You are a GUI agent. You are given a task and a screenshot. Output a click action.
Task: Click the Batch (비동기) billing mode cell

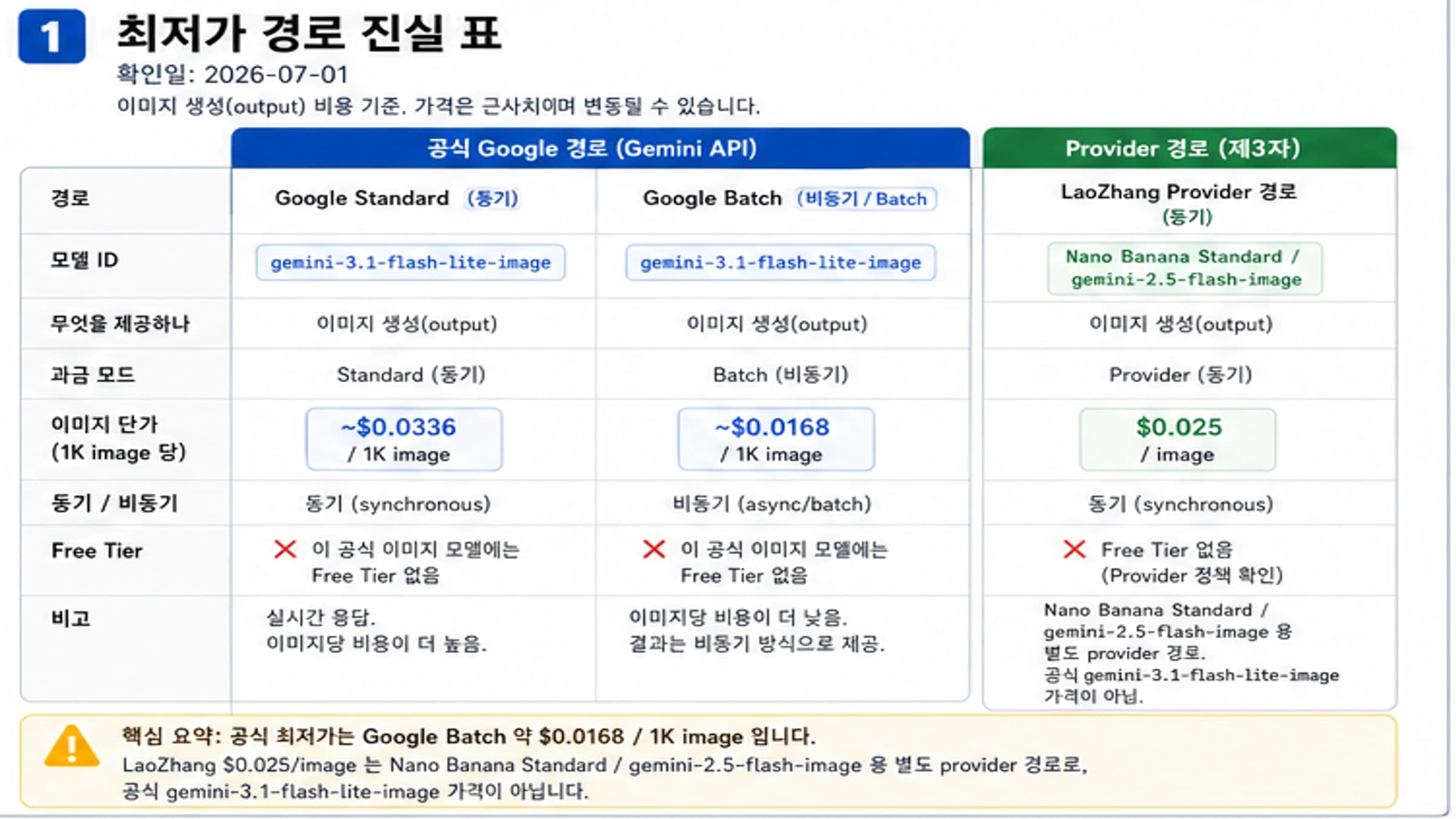[x=781, y=375]
